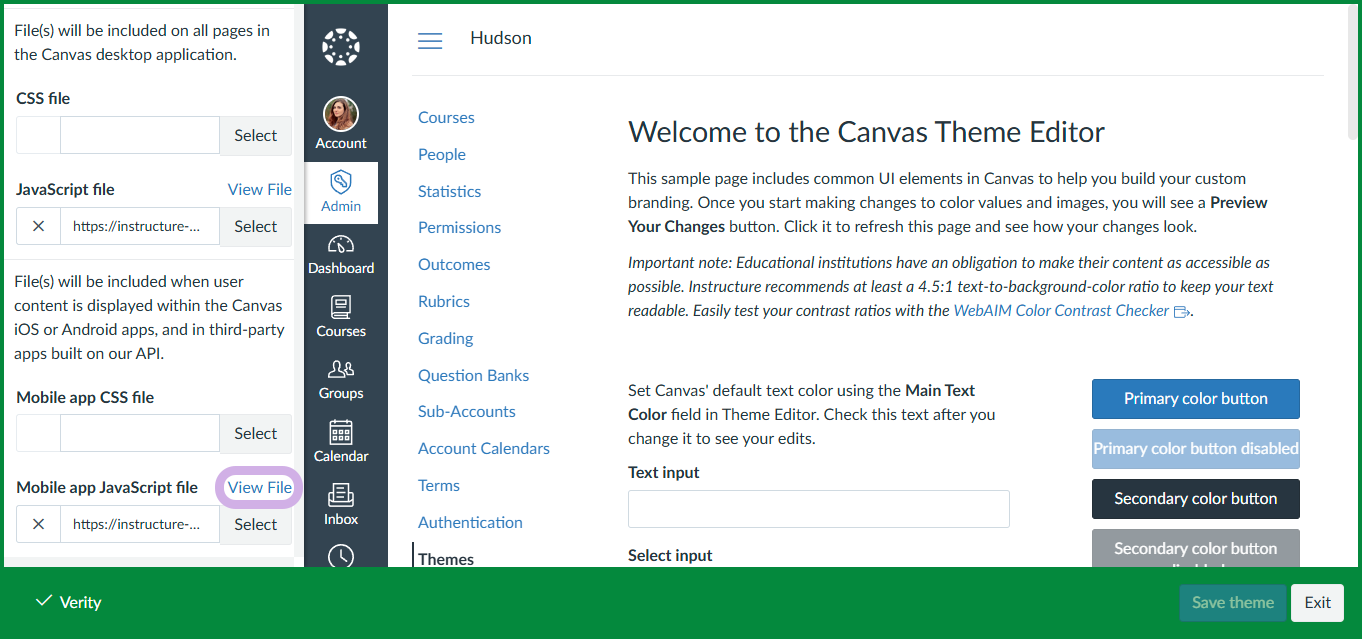Viewport: 1362px width, 639px height.
Task: View the JavaScript file
Action: [260, 189]
